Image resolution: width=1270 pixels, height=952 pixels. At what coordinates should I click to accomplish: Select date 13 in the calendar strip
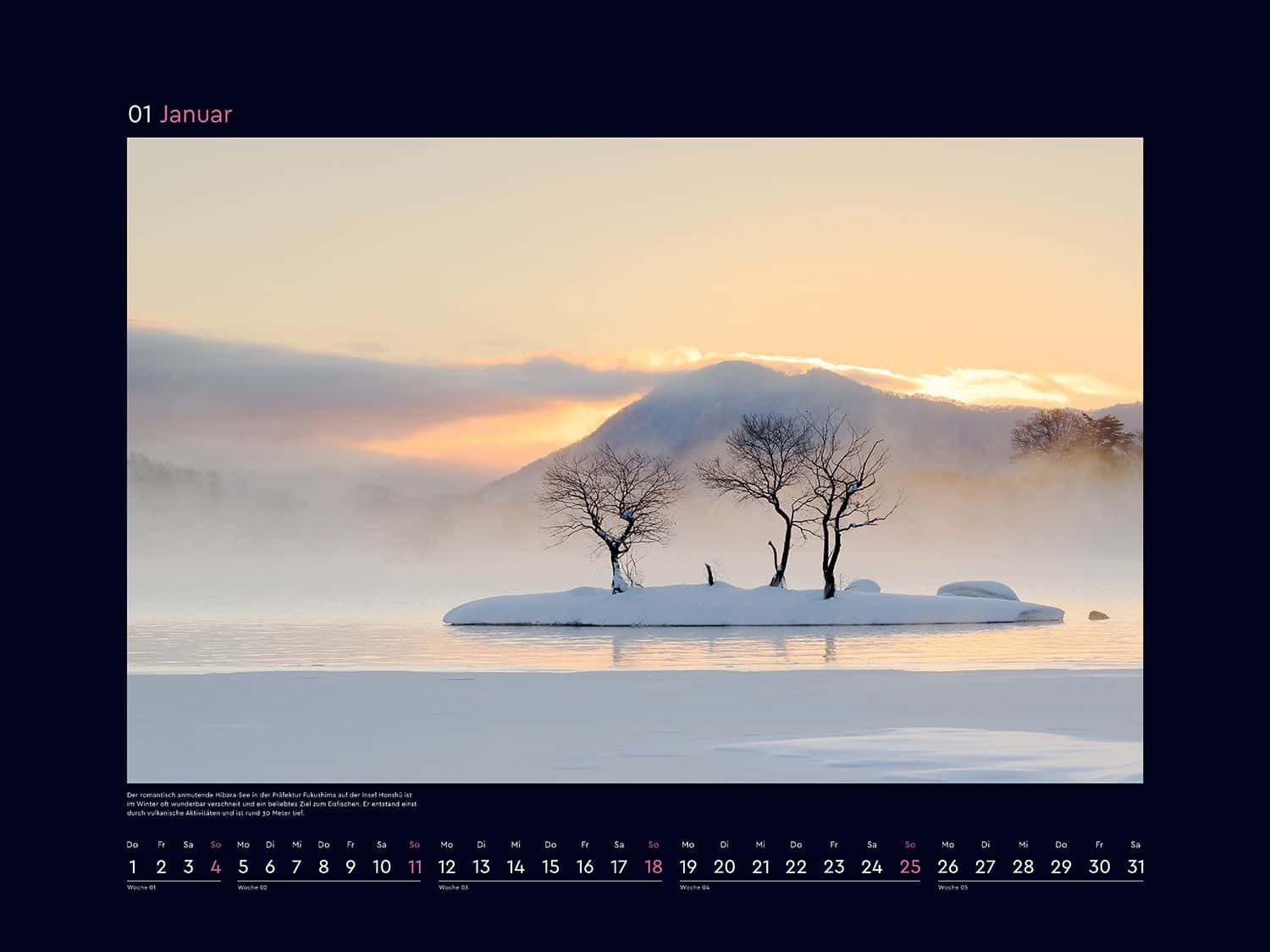coord(481,867)
